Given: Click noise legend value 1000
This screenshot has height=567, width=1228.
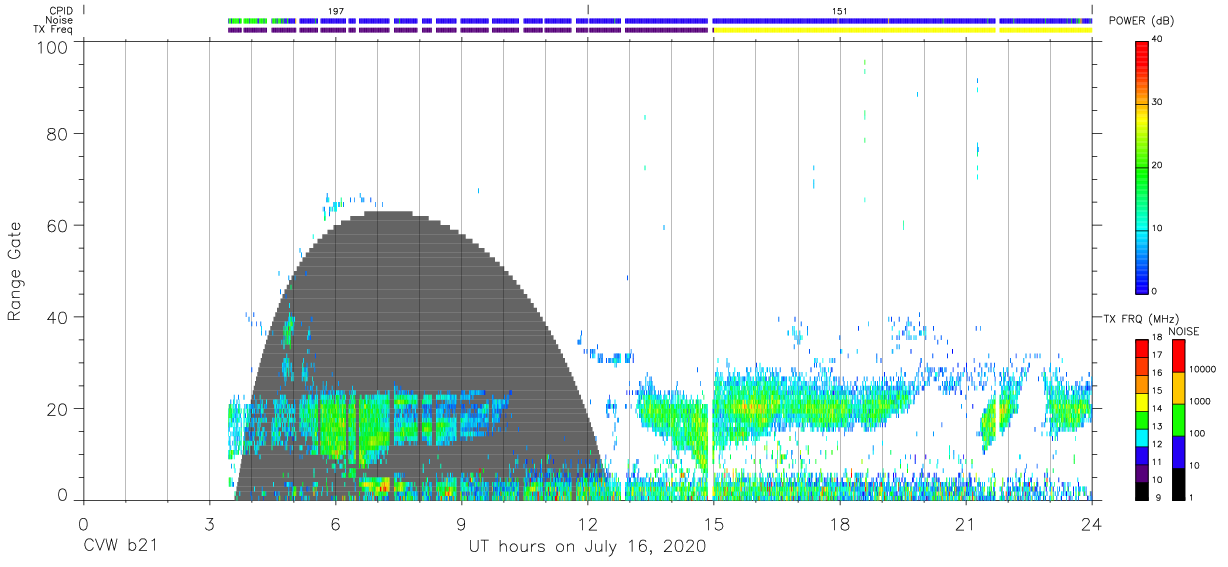Looking at the screenshot, I should click(1200, 402).
